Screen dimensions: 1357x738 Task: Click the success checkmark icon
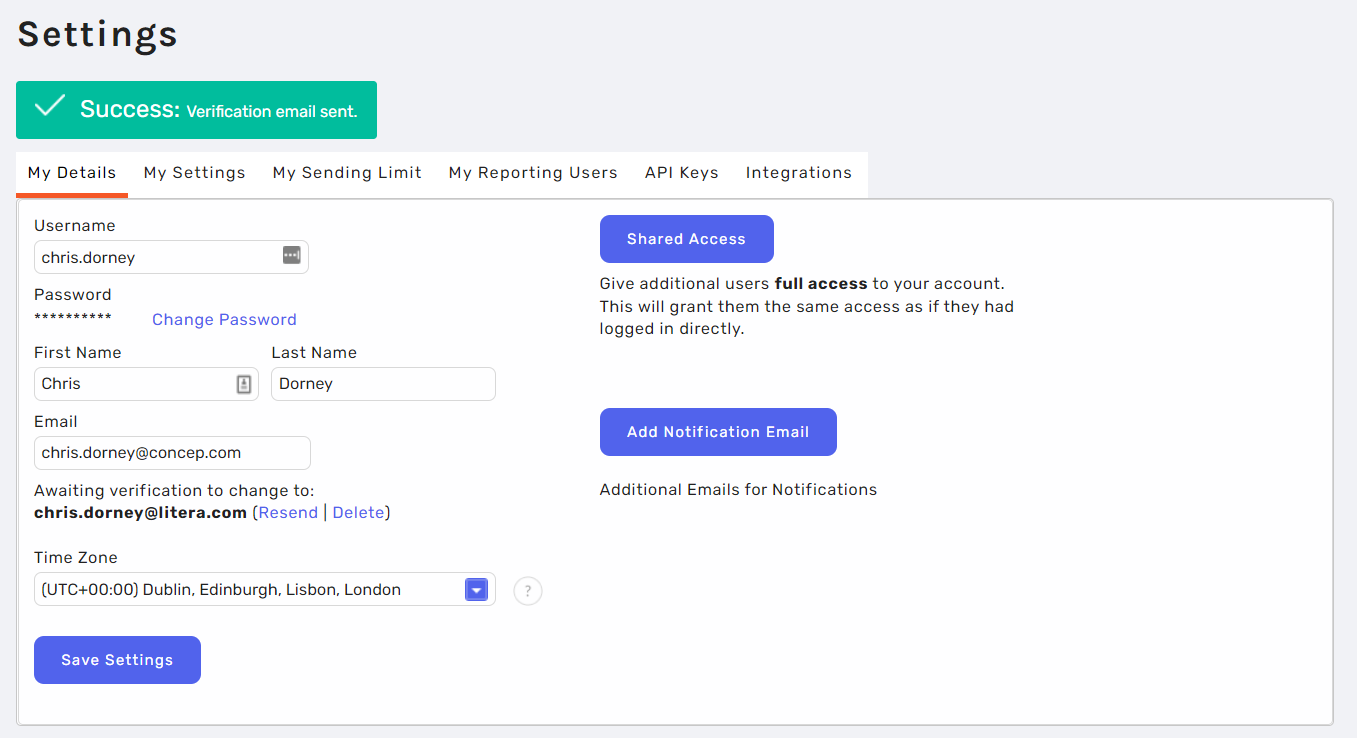[x=50, y=107]
